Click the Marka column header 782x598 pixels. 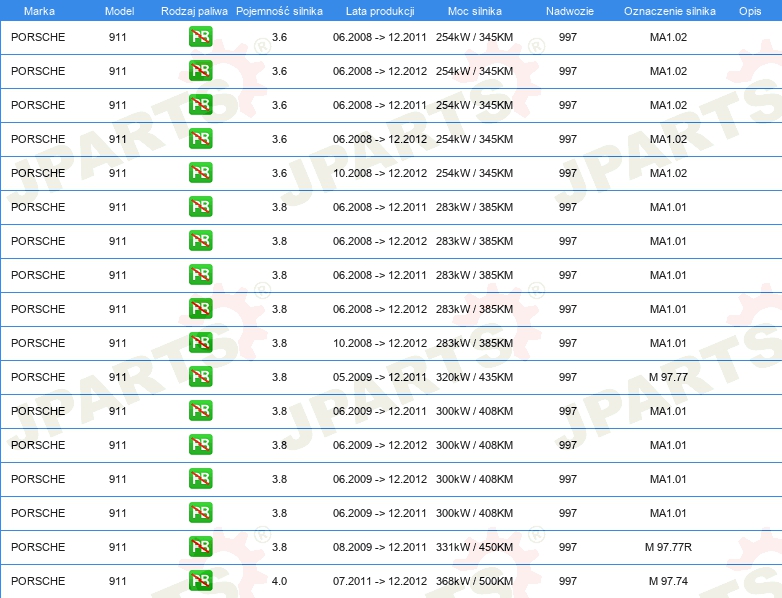click(39, 11)
